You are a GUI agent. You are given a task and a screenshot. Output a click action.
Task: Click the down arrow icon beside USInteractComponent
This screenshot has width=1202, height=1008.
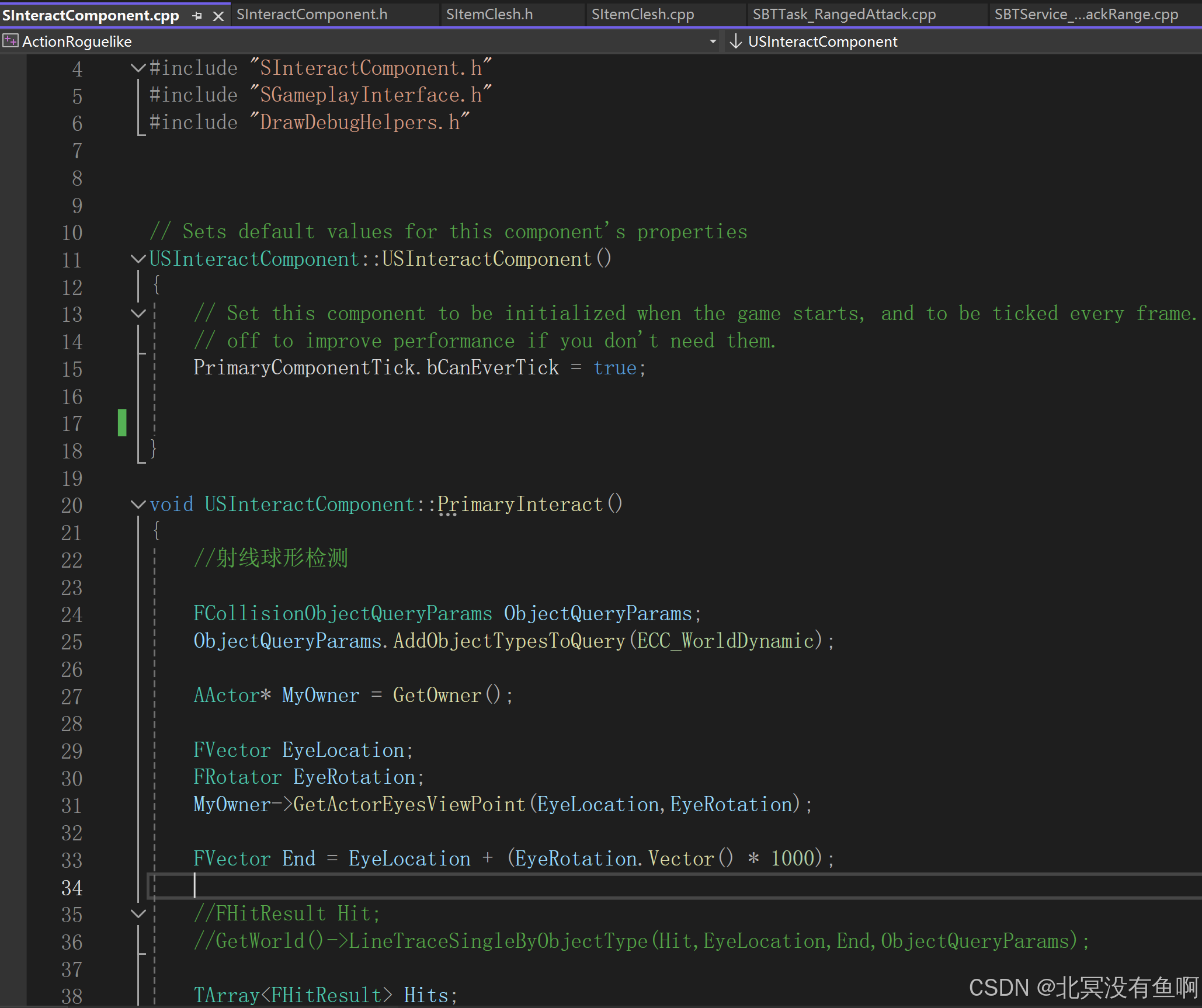tap(736, 41)
